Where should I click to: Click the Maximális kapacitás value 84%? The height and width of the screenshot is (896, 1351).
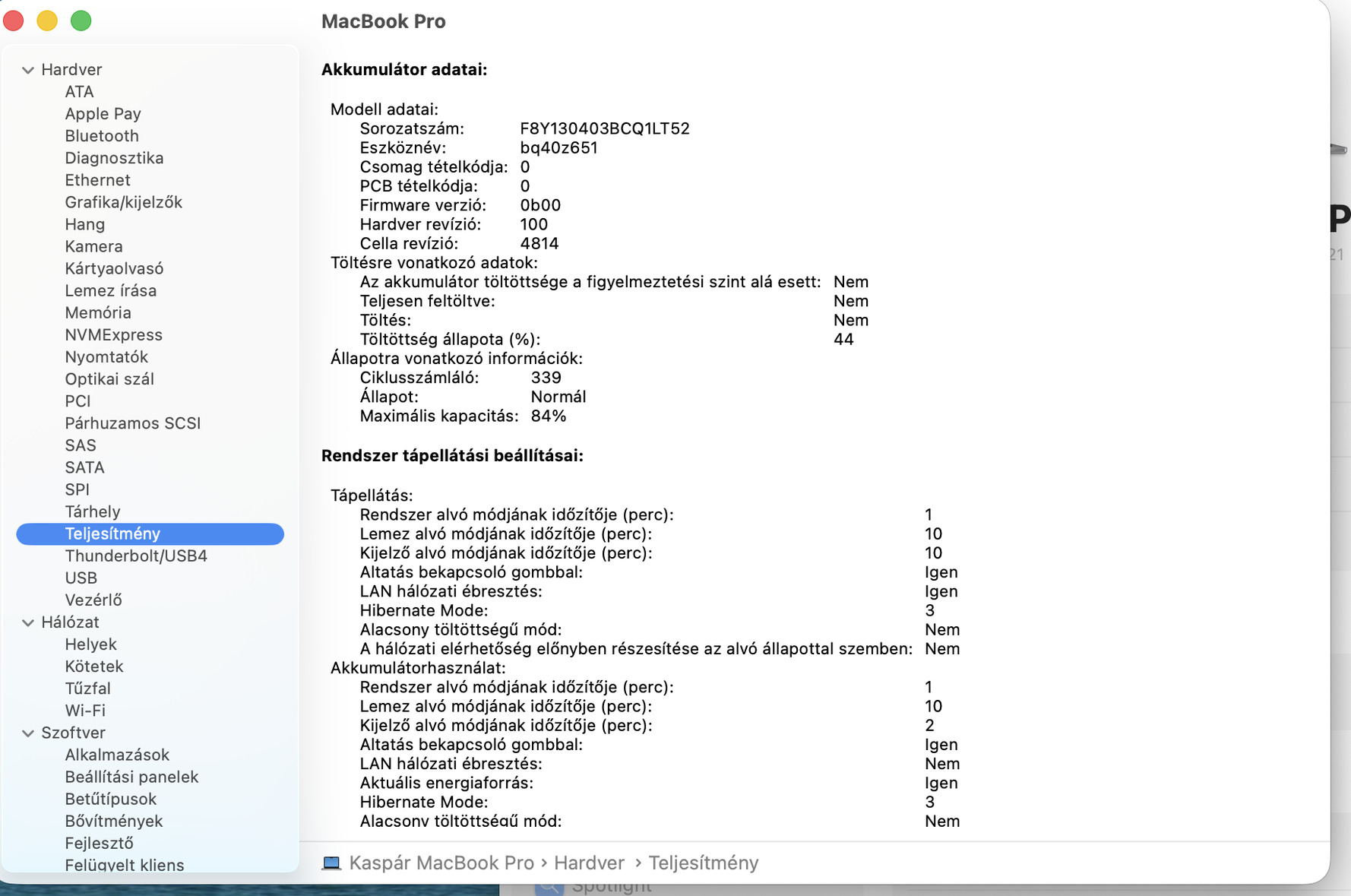(549, 416)
